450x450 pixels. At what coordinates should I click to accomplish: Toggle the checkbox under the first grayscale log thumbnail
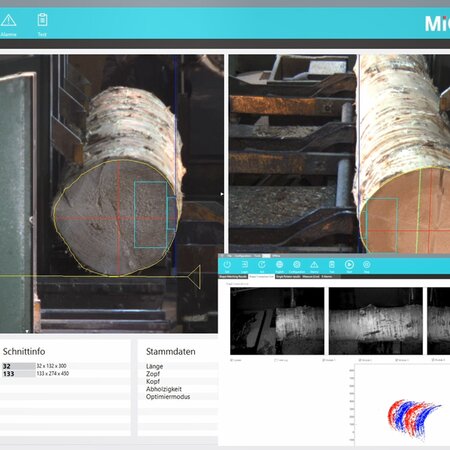click(232, 360)
